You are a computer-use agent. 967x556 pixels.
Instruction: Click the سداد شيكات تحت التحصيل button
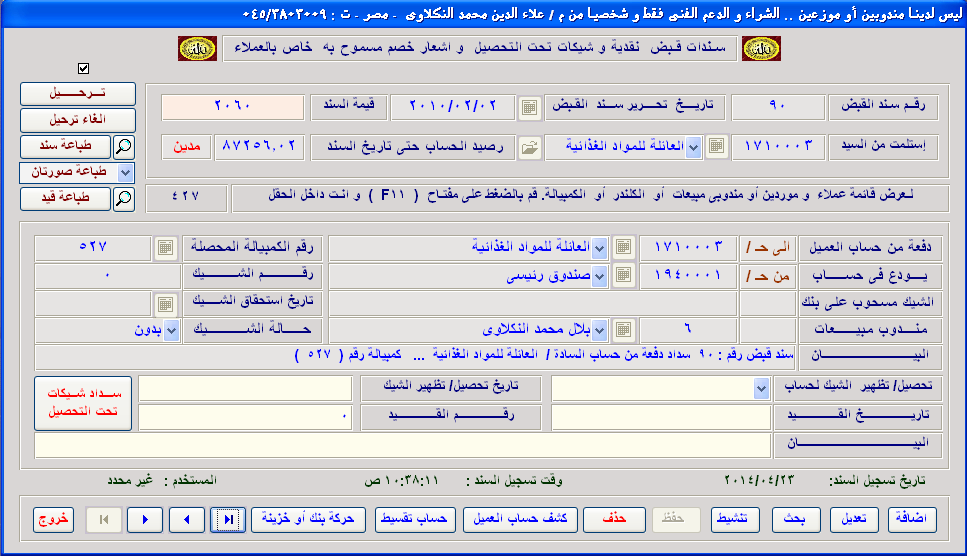click(x=82, y=403)
